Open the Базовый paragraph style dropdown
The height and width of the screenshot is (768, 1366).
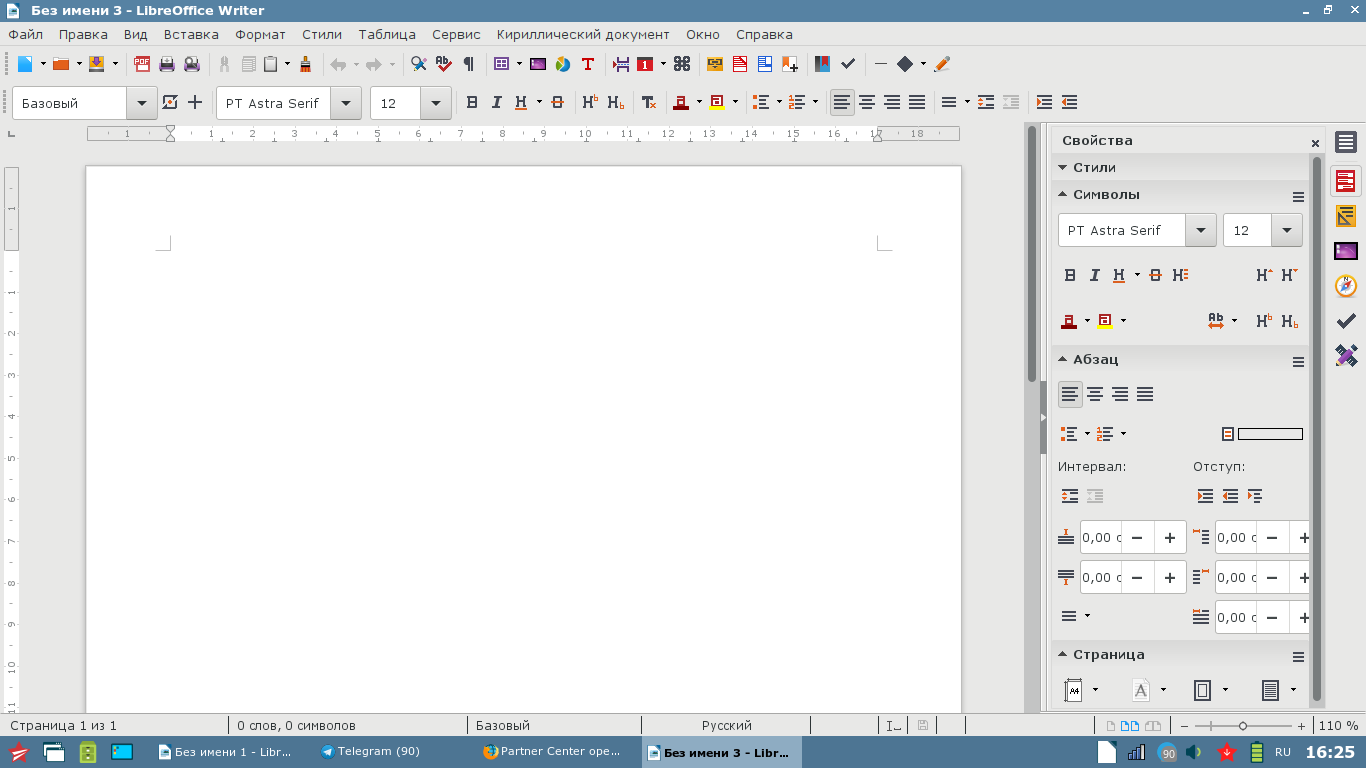tap(141, 103)
